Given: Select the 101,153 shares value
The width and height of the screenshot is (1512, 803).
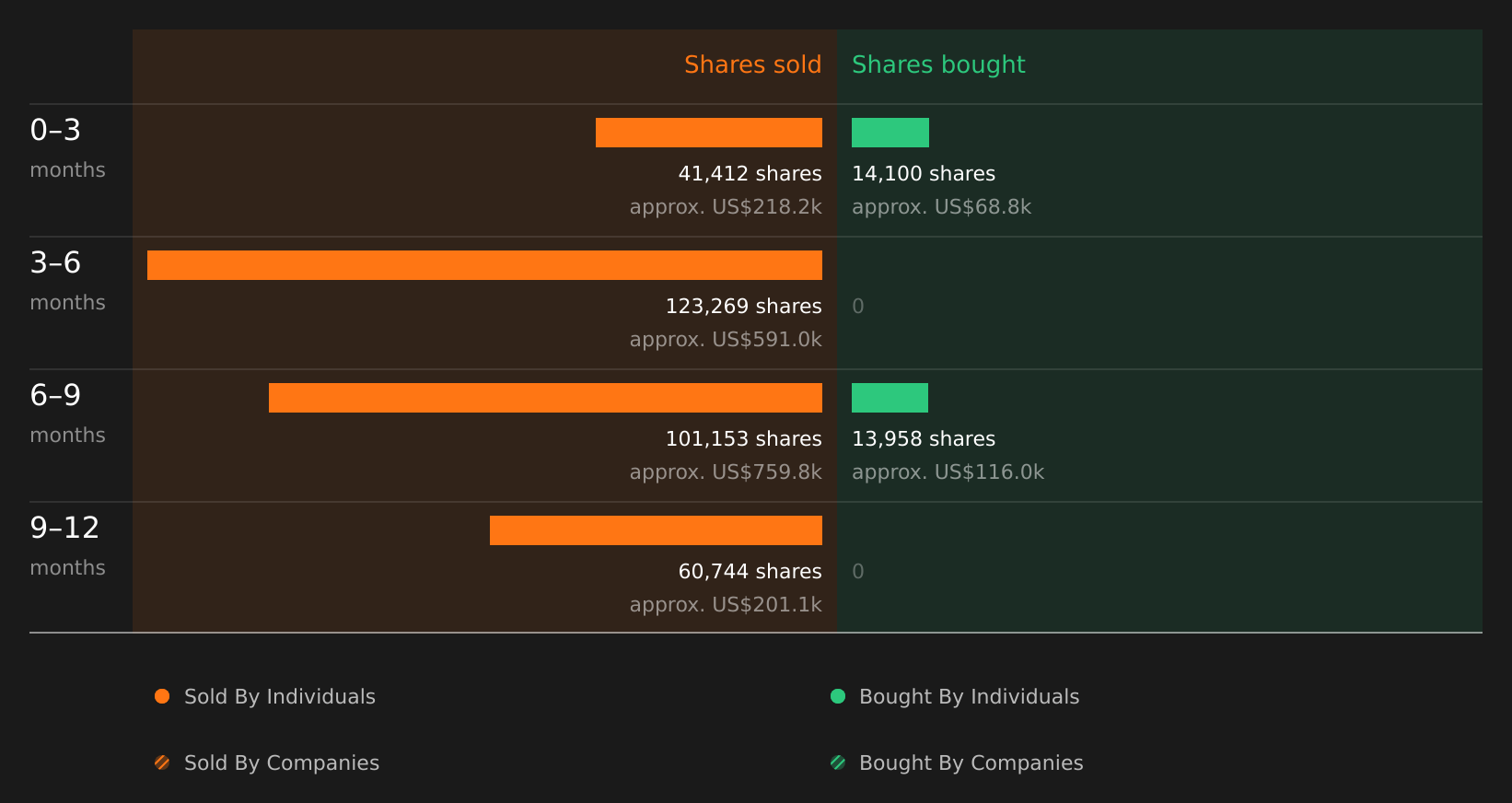Looking at the screenshot, I should pos(743,439).
